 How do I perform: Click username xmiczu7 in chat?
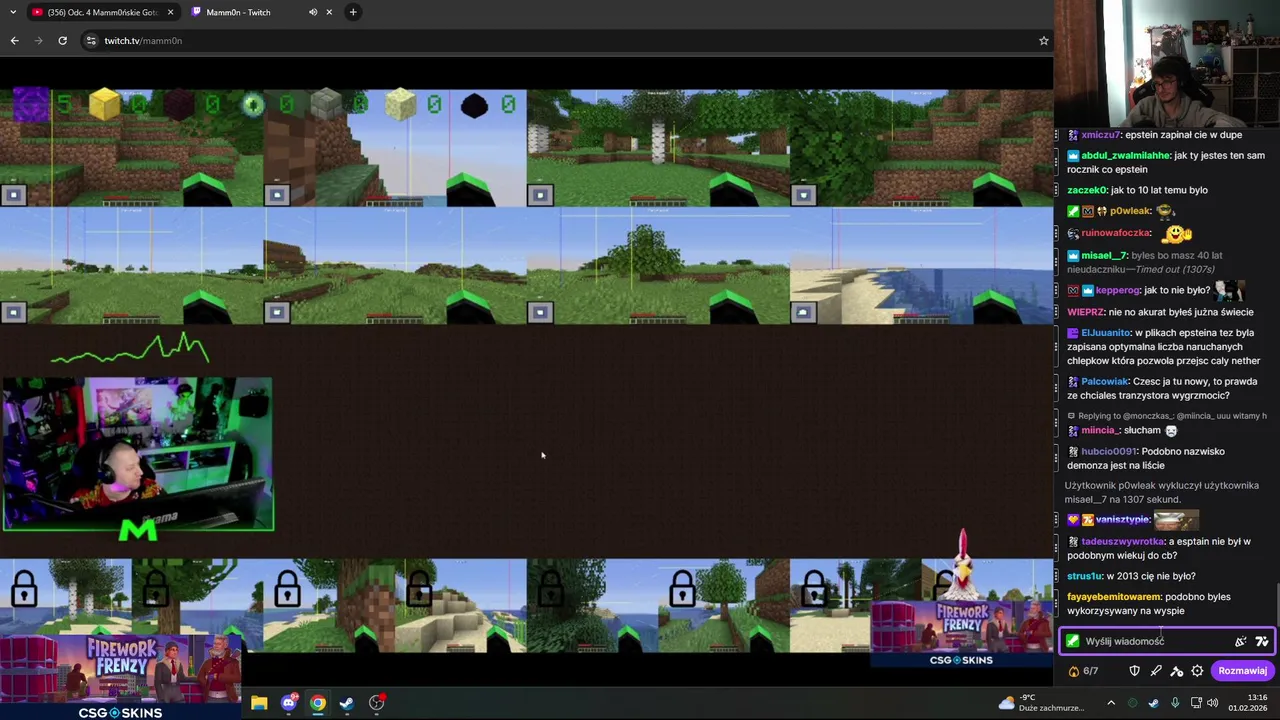click(x=1100, y=135)
